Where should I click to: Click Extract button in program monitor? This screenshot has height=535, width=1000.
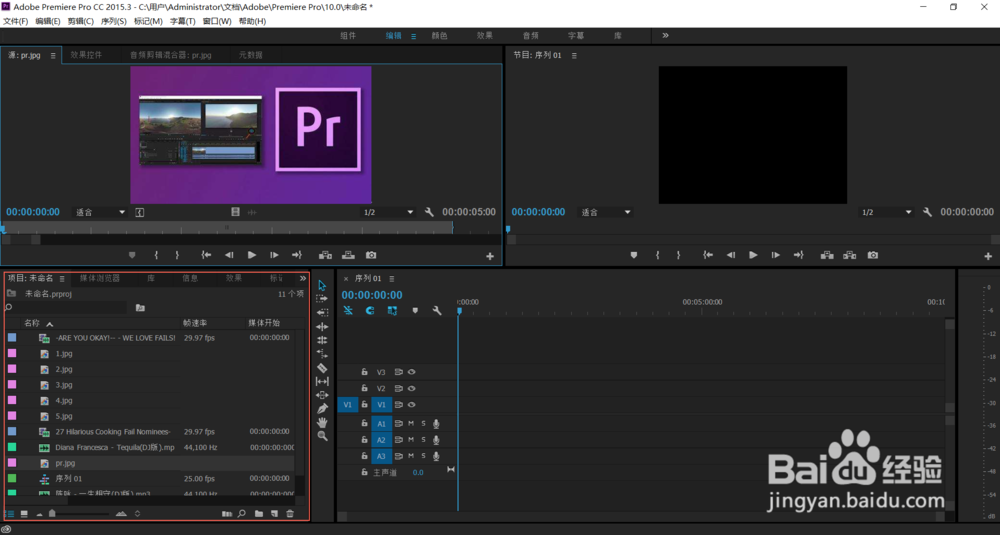(x=849, y=255)
